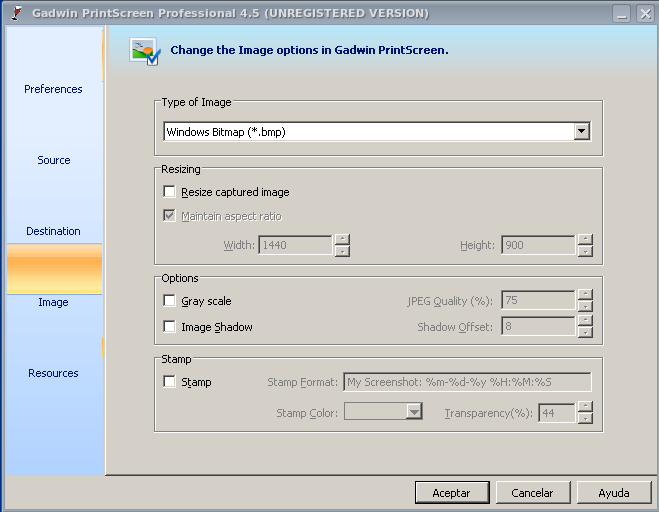
Task: Go to the Destination section
Action: pos(53,231)
